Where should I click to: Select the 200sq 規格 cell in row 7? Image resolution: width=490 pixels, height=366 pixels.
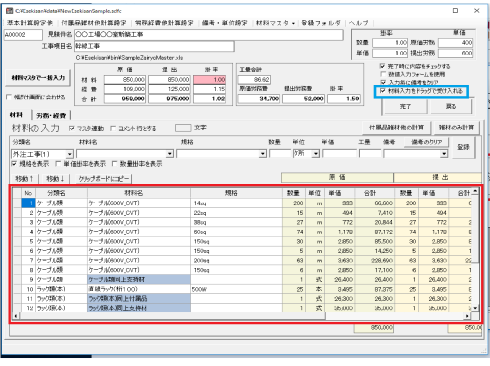pyautogui.click(x=236, y=260)
